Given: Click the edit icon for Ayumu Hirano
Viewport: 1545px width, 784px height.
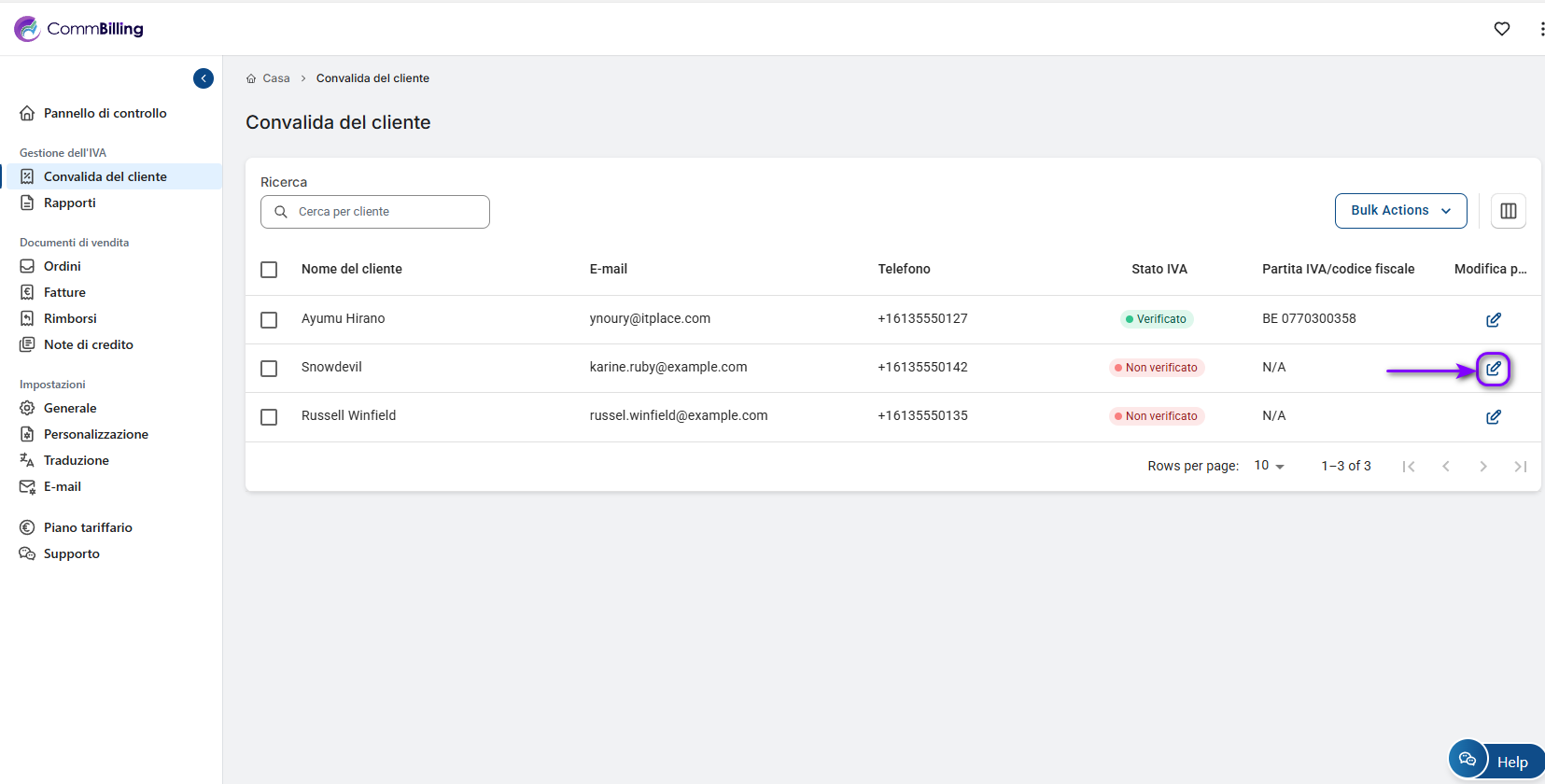Looking at the screenshot, I should click(x=1493, y=320).
